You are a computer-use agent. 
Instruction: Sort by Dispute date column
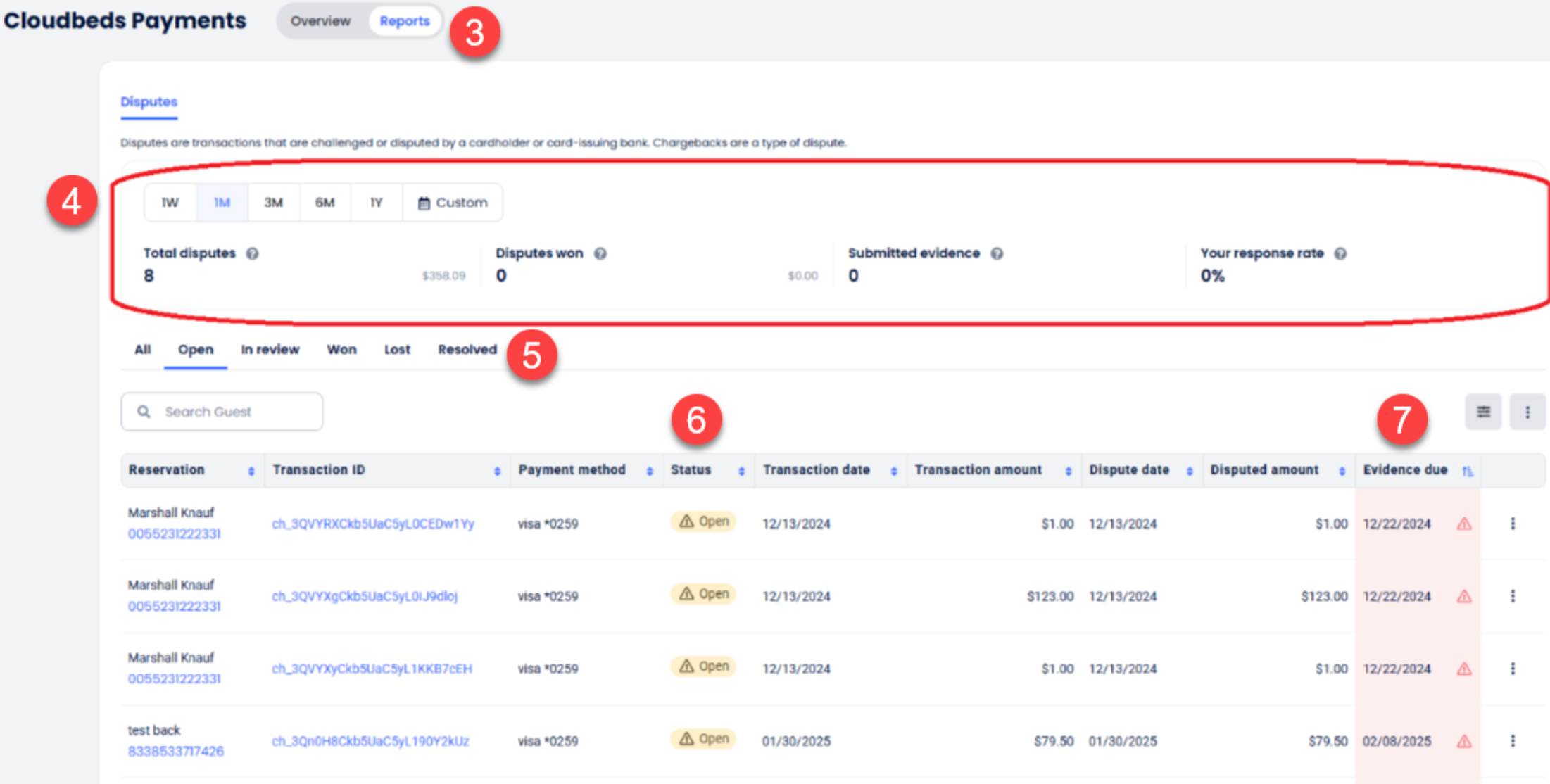click(1190, 471)
